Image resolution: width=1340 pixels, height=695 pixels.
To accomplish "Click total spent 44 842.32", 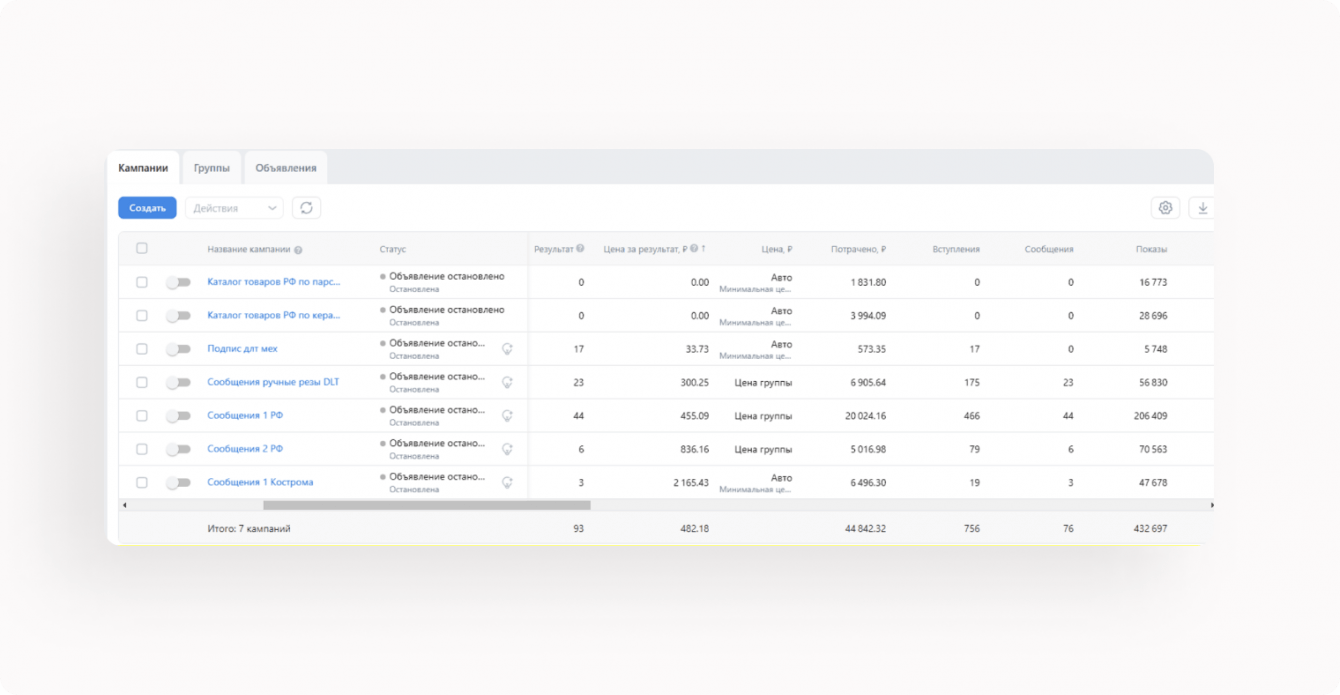I will pyautogui.click(x=865, y=528).
